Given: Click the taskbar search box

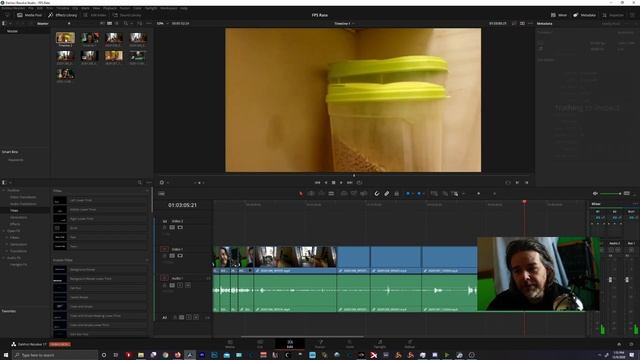Looking at the screenshot, I should tap(55, 355).
